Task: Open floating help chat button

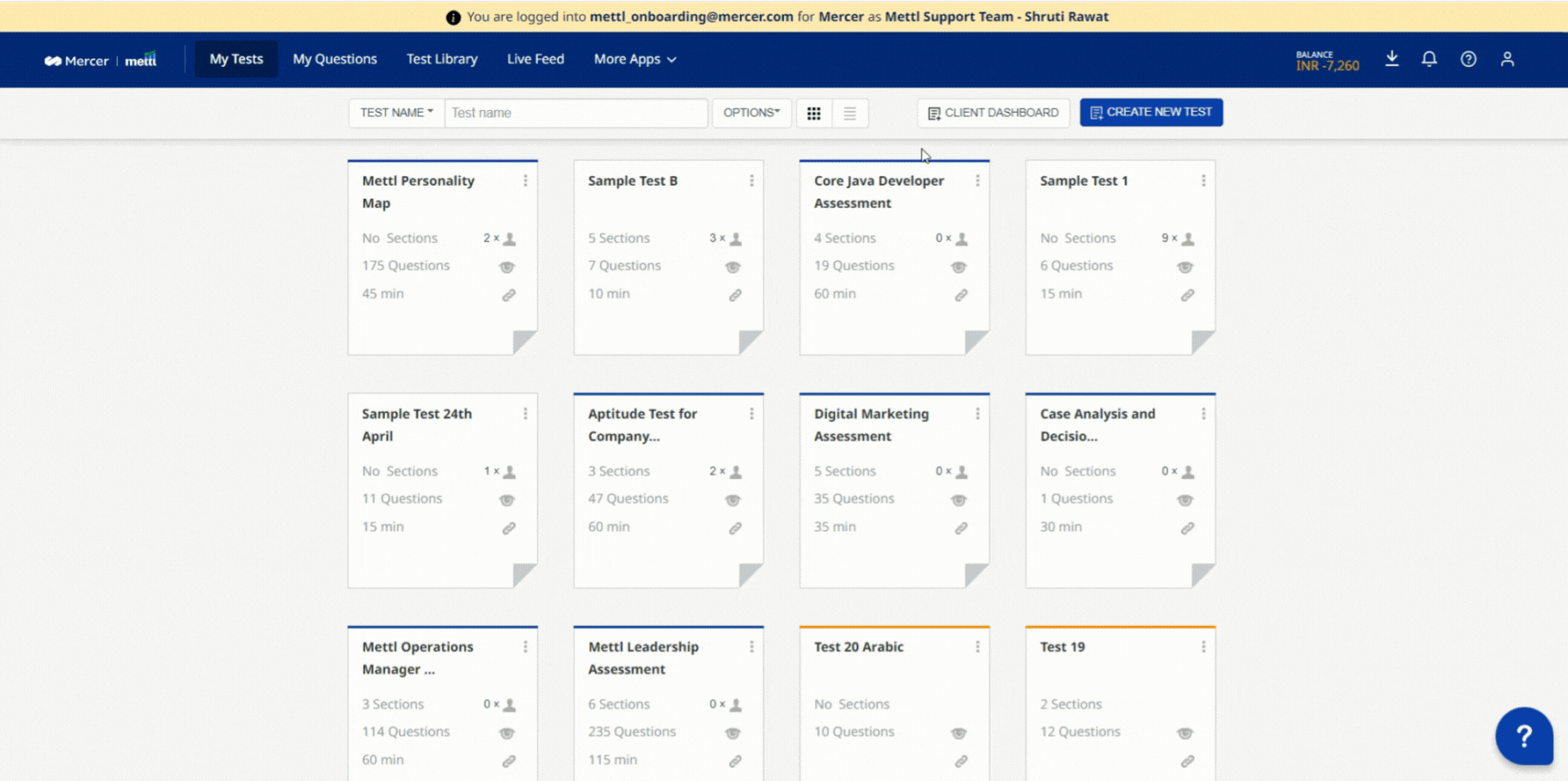Action: pyautogui.click(x=1523, y=735)
